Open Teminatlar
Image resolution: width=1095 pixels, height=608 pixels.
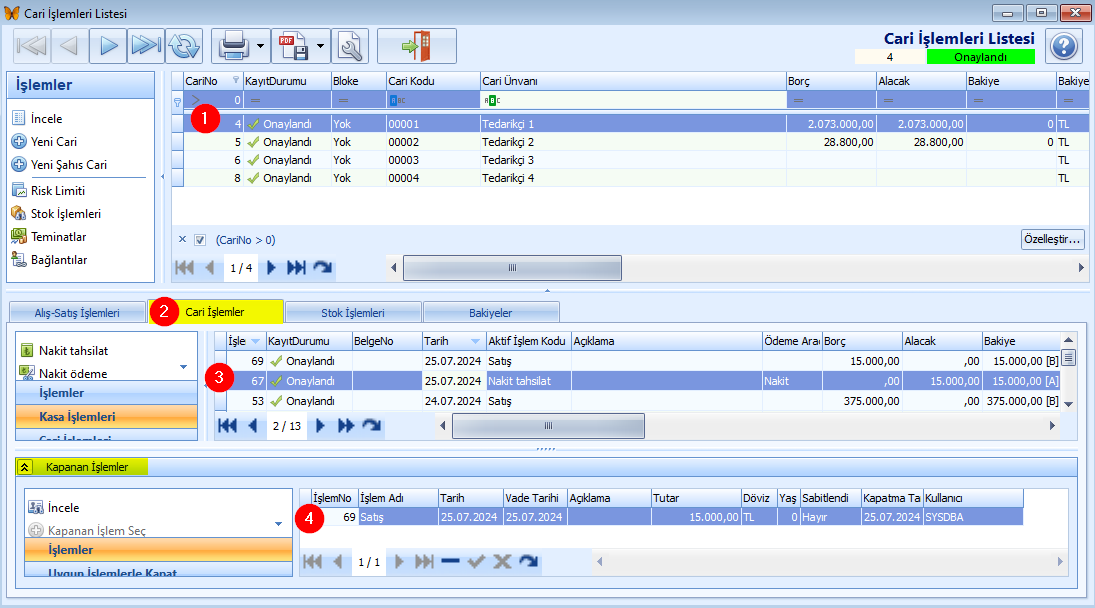pyautogui.click(x=58, y=237)
